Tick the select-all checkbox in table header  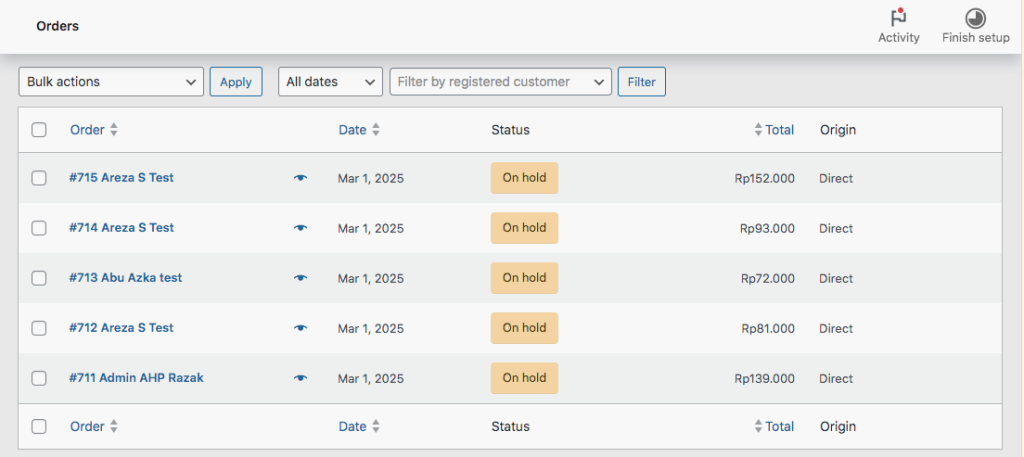(39, 130)
